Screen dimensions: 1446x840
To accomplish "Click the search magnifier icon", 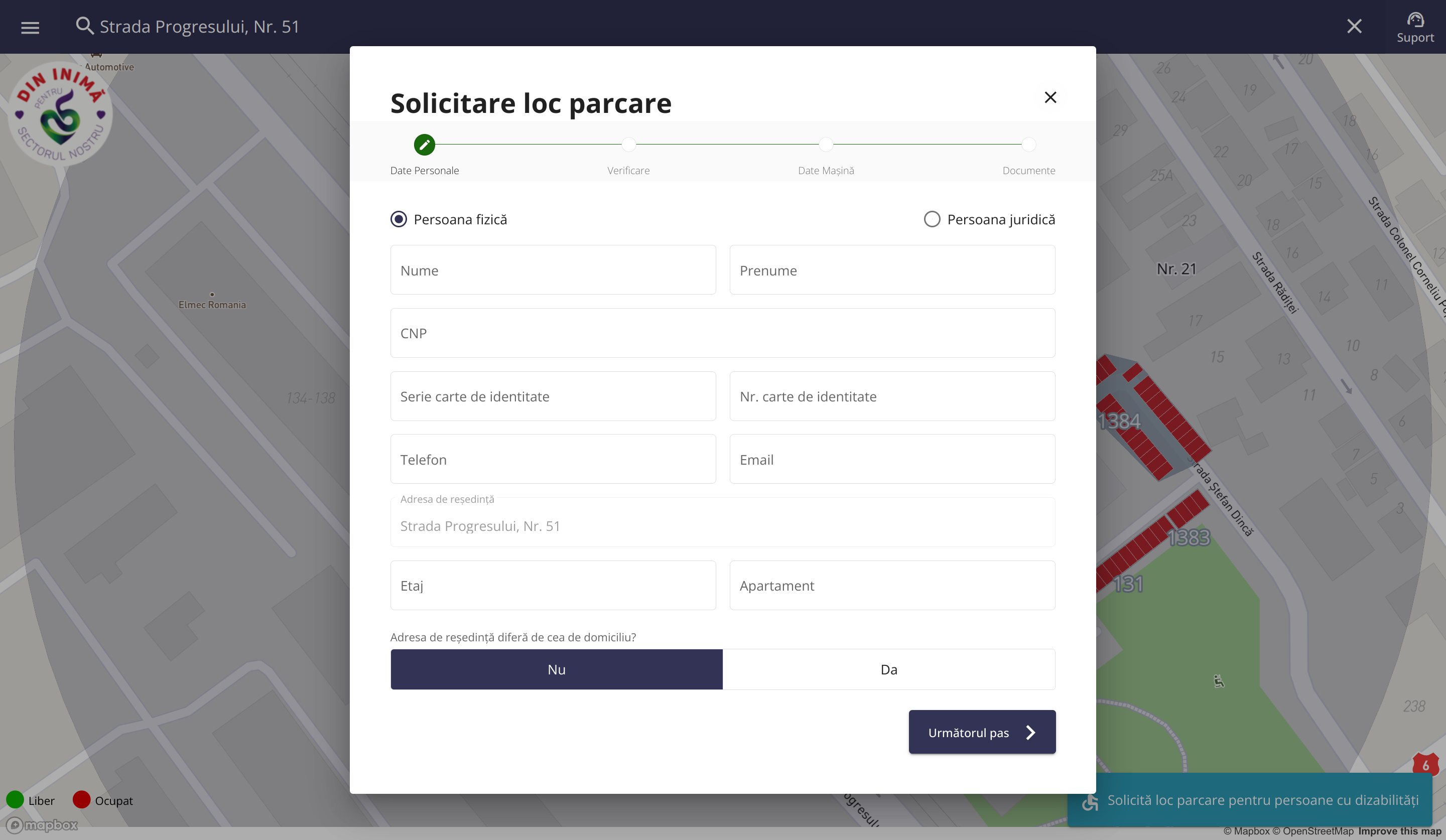I will [84, 26].
